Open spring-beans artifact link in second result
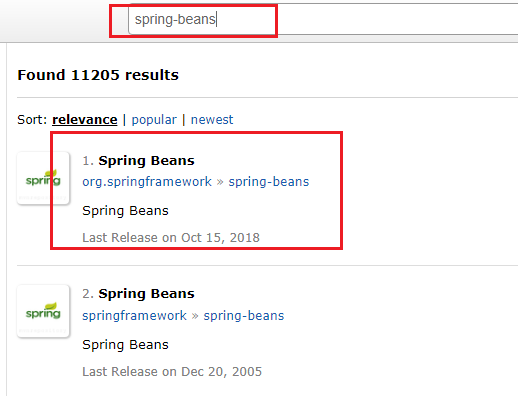The image size is (518, 396). pyautogui.click(x=244, y=316)
